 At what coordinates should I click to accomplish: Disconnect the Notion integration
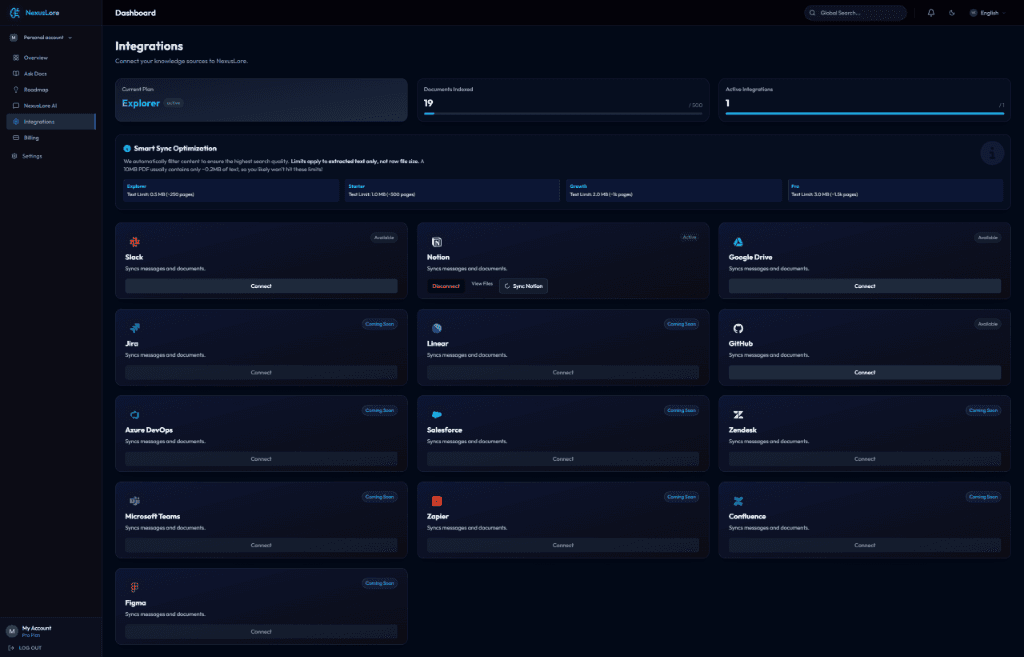pos(446,286)
